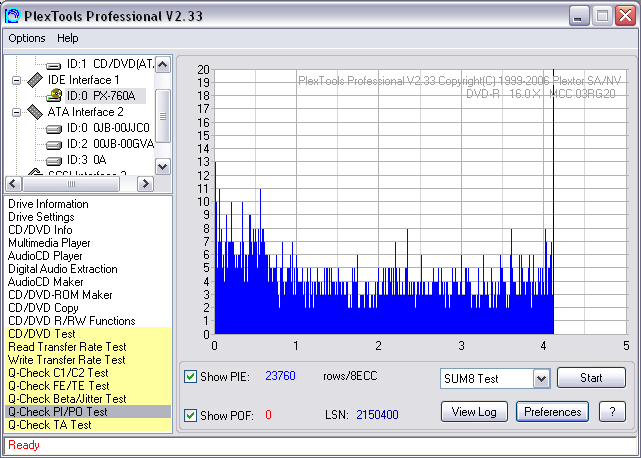Select IDE Interface 1 tree item

83,80
